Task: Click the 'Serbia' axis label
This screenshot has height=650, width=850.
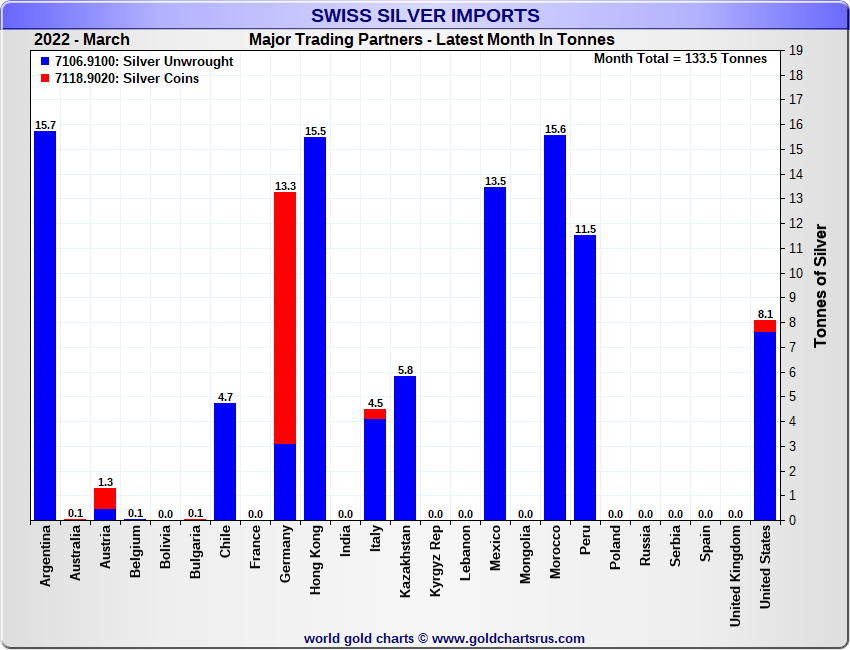Action: [x=675, y=546]
